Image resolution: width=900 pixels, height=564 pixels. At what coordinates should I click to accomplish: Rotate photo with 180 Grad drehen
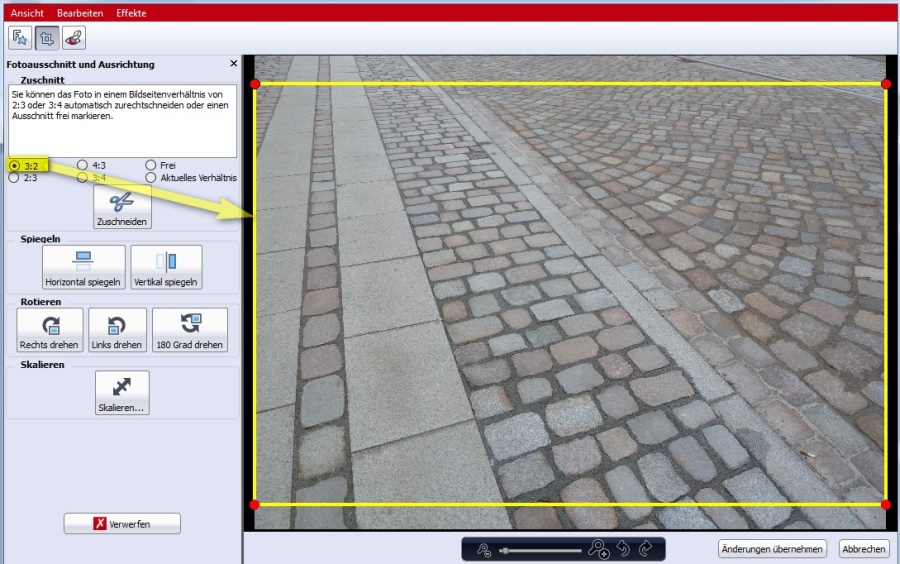pos(189,330)
